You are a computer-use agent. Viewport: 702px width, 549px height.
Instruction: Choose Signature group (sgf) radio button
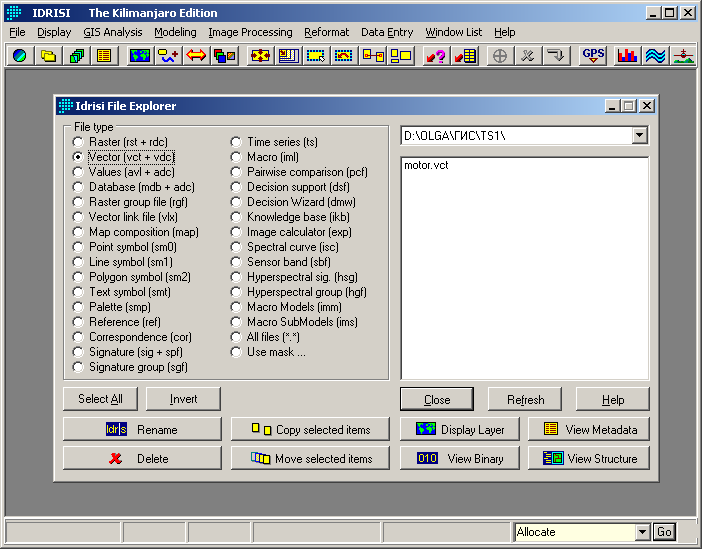coord(130,367)
